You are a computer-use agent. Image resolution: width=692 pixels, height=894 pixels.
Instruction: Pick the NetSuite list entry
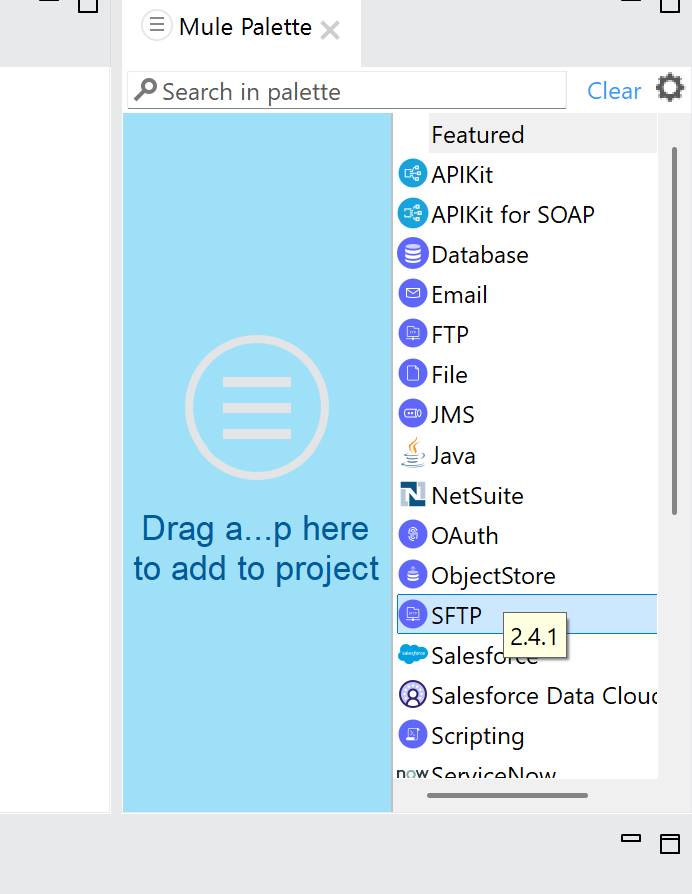point(478,495)
